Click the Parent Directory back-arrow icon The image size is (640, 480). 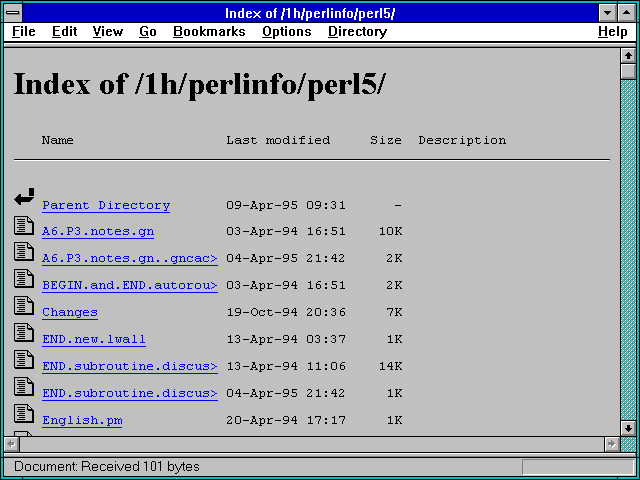(x=24, y=197)
